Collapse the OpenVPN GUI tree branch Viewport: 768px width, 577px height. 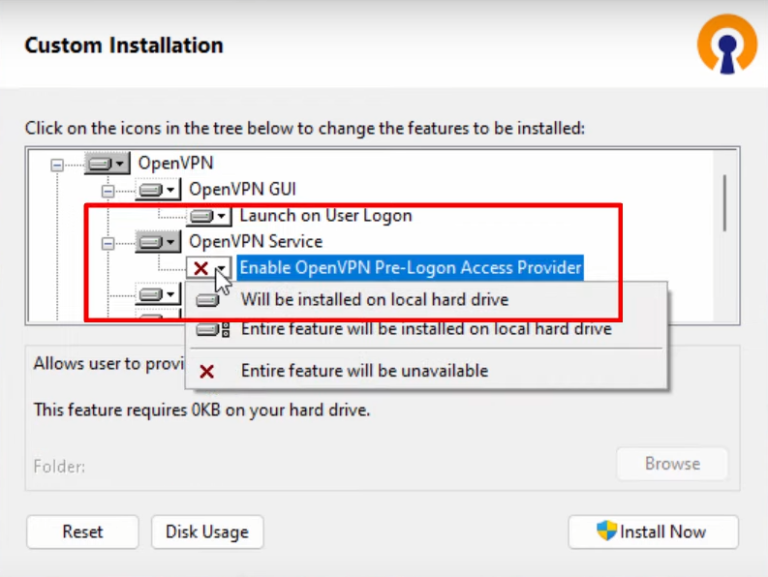108,189
